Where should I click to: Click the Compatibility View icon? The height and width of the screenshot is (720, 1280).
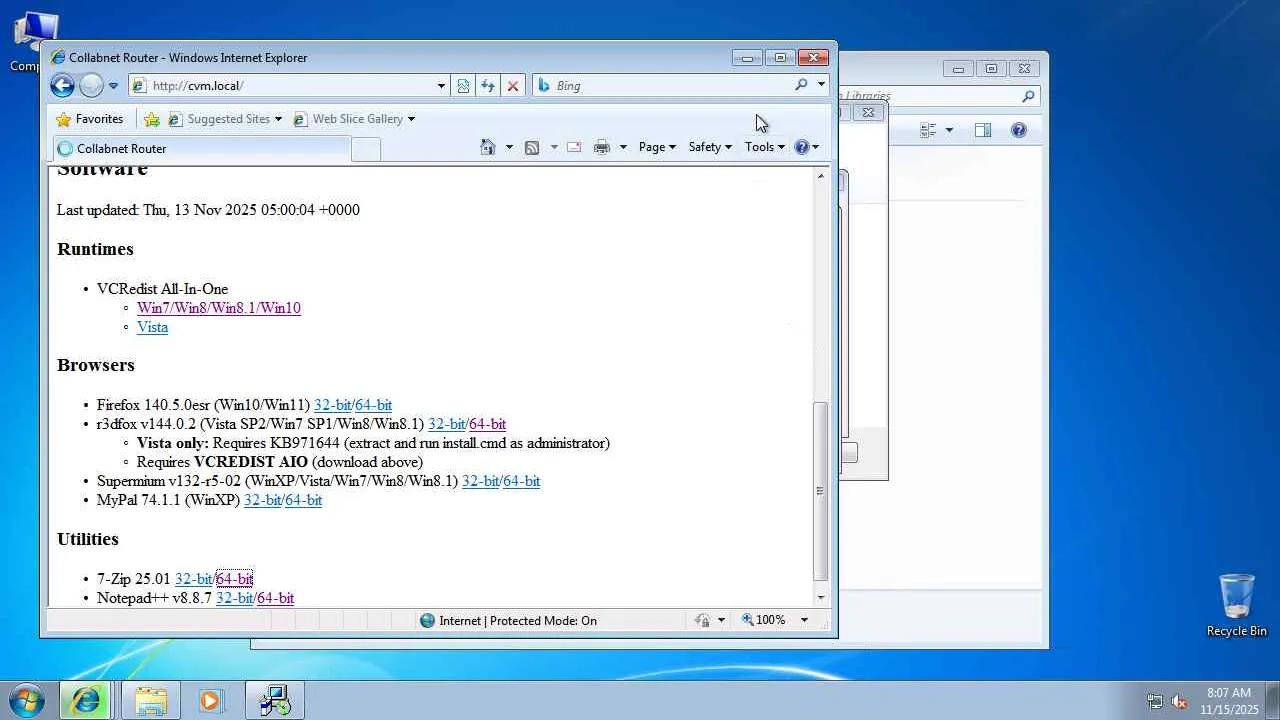pos(463,86)
